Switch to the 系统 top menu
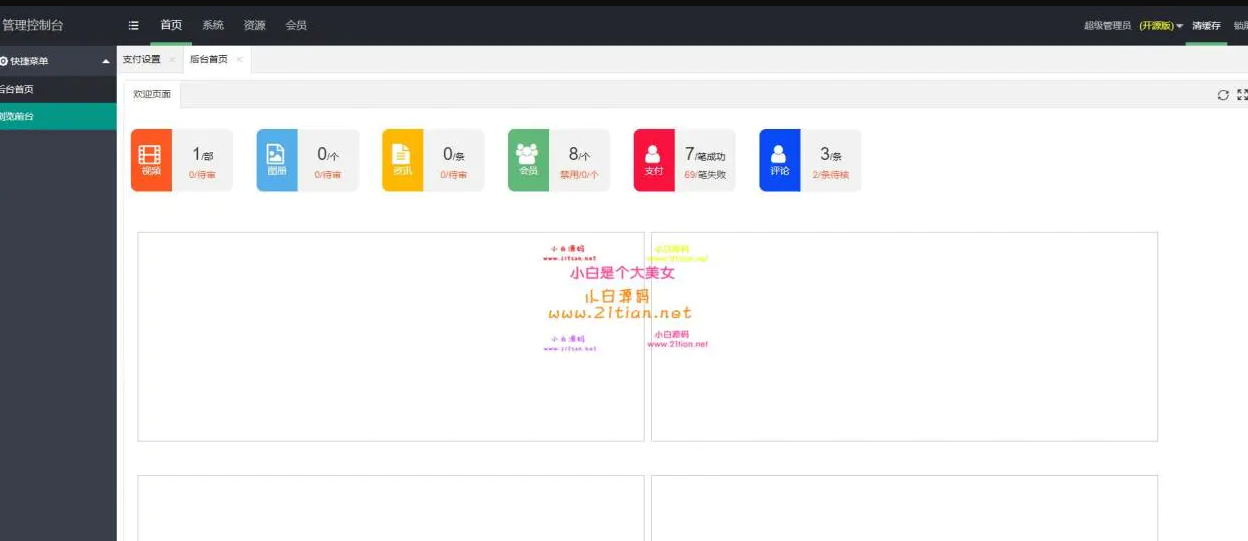The height and width of the screenshot is (541, 1248). click(x=213, y=26)
